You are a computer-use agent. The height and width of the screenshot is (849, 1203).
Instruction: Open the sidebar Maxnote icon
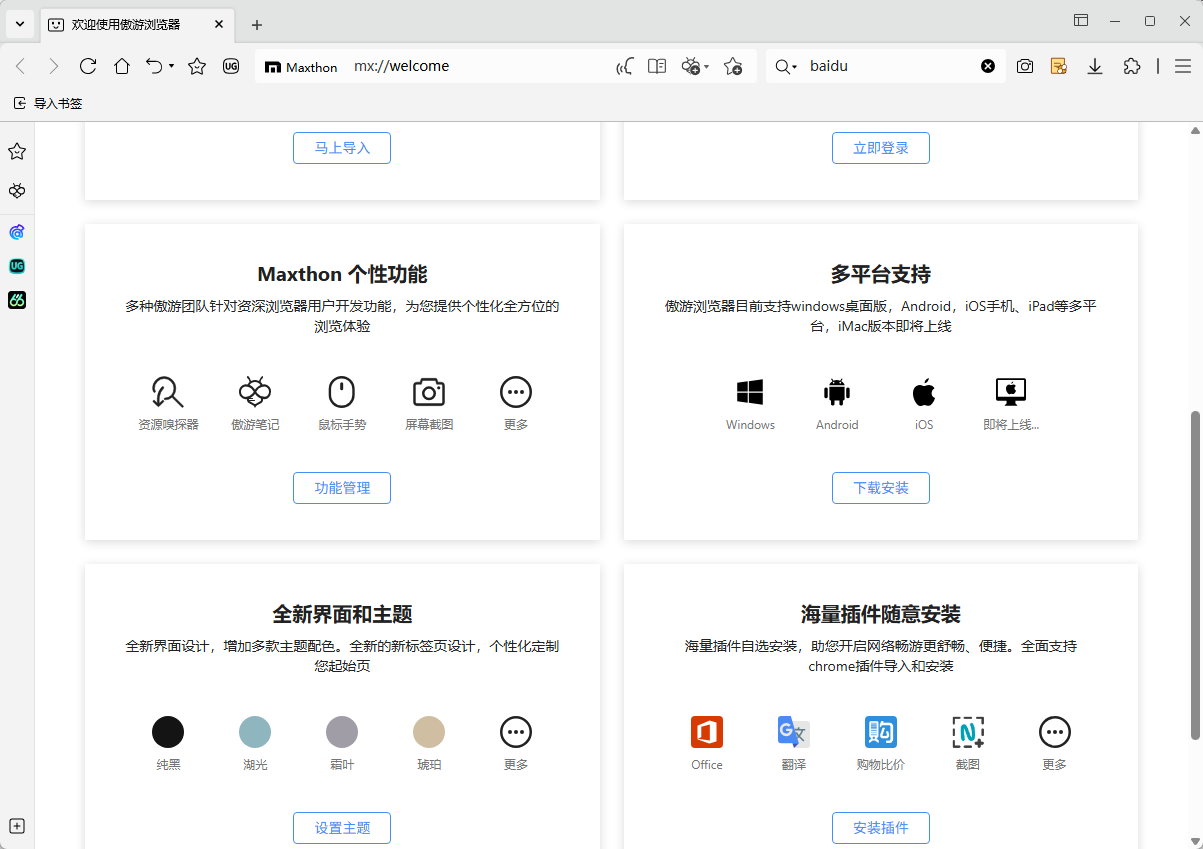(17, 191)
